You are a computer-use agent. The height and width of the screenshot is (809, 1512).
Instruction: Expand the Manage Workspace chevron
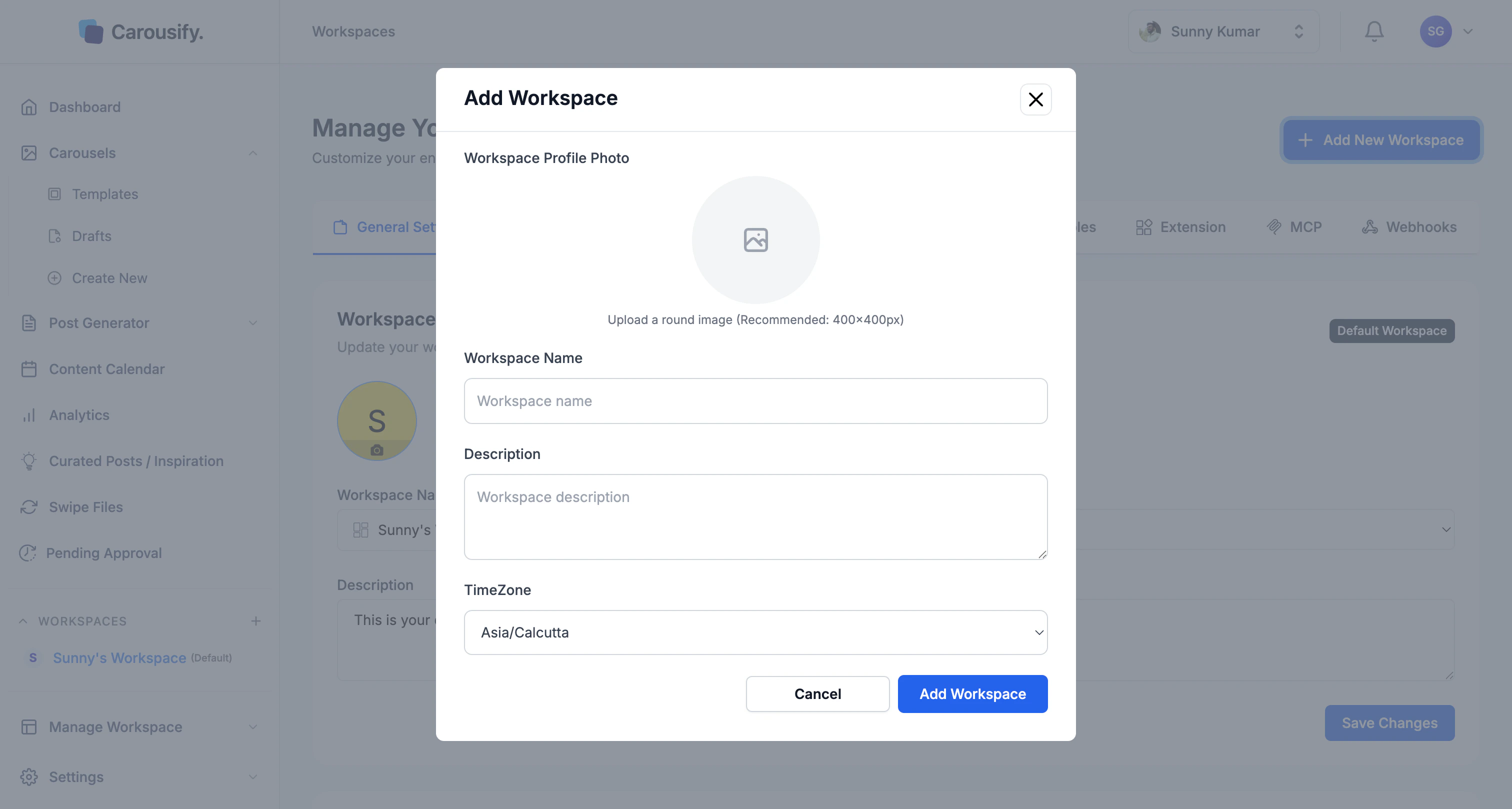point(253,727)
